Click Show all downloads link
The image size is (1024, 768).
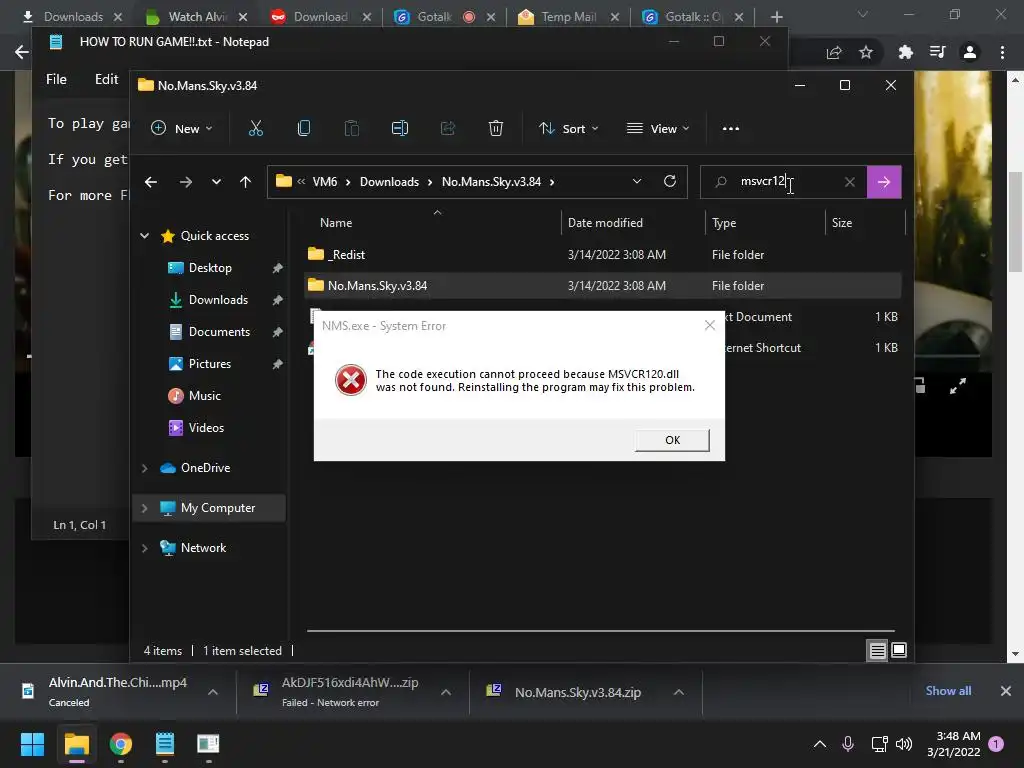(x=948, y=691)
